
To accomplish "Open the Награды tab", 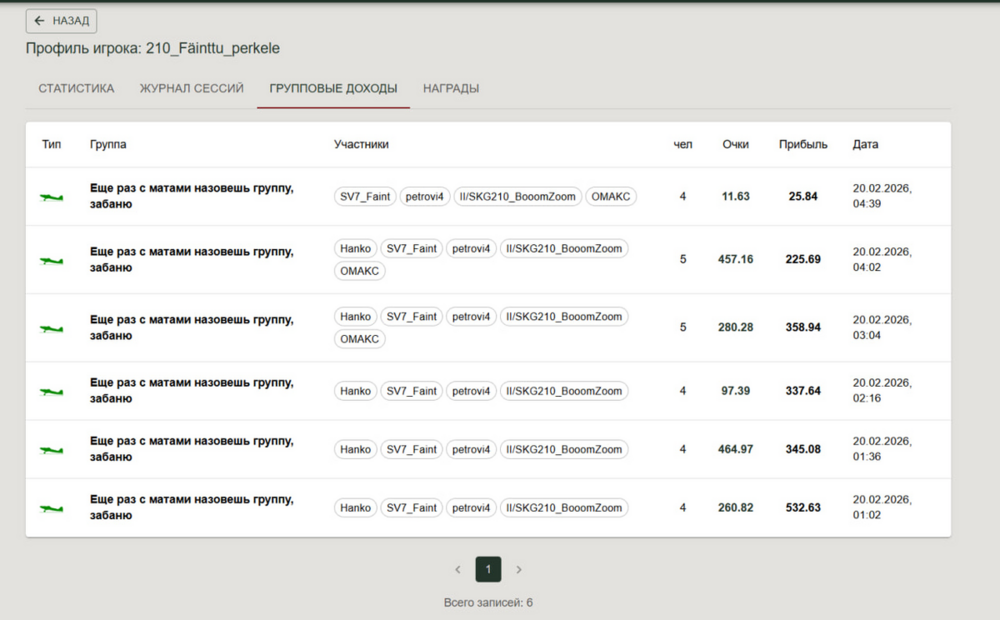I will coord(451,88).
